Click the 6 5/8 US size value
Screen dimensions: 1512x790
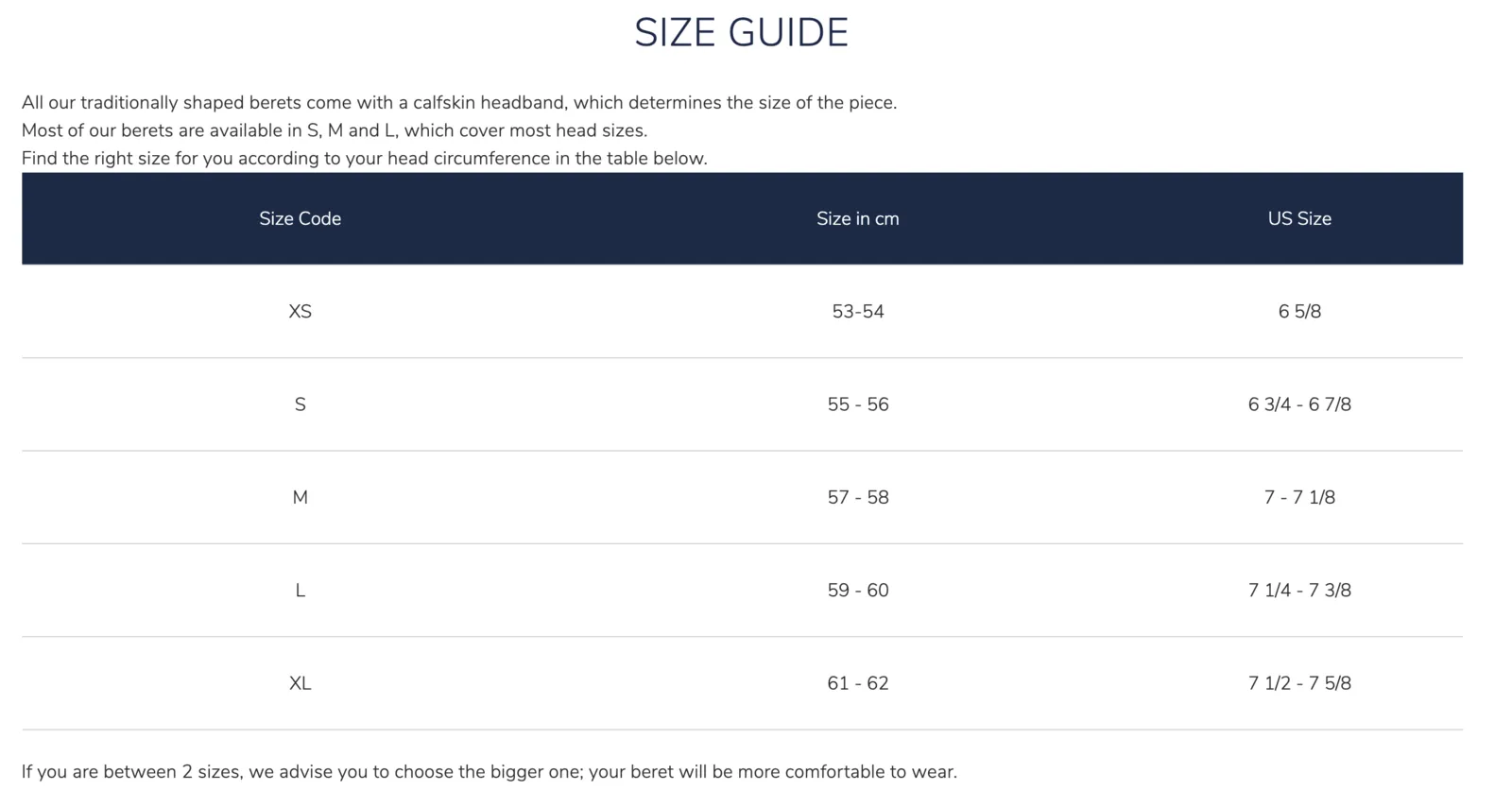pos(1299,312)
